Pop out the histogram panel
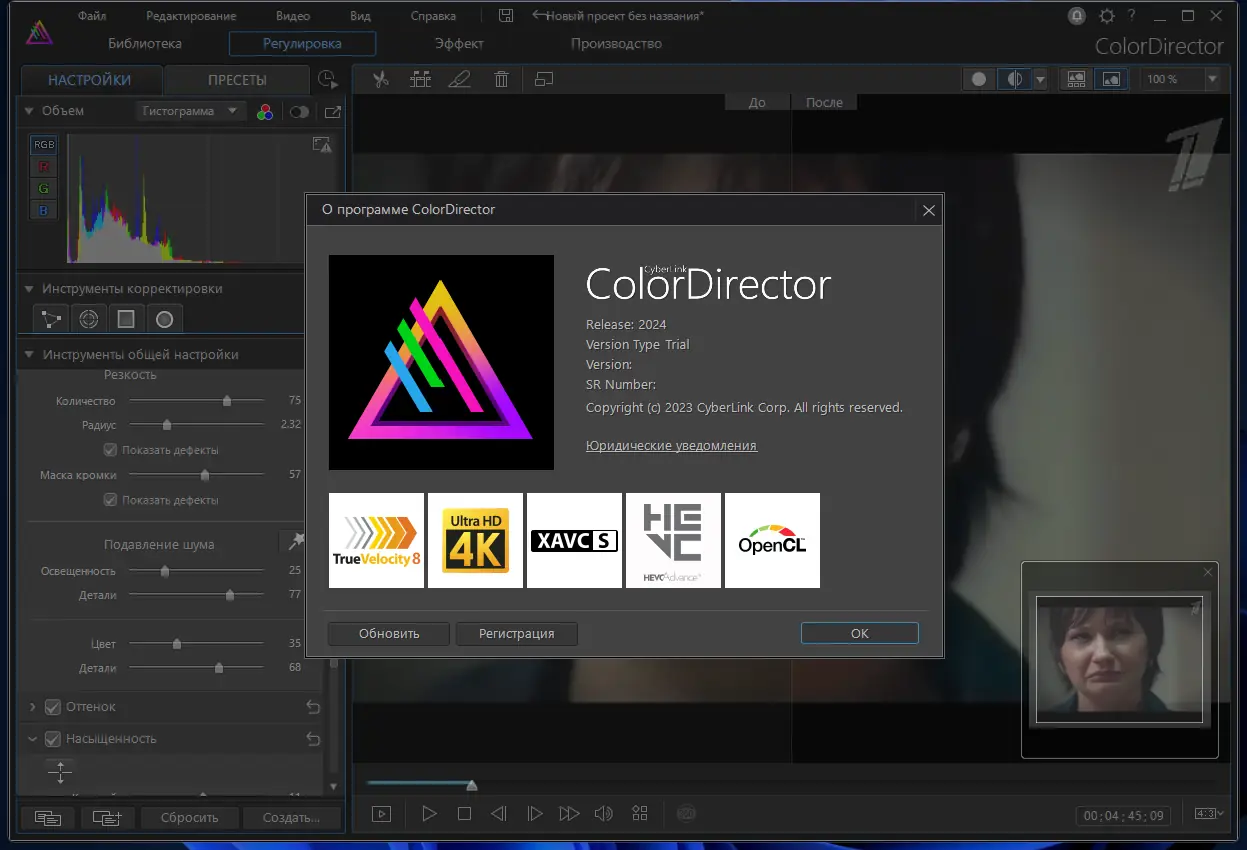The height and width of the screenshot is (850, 1247). pos(333,112)
